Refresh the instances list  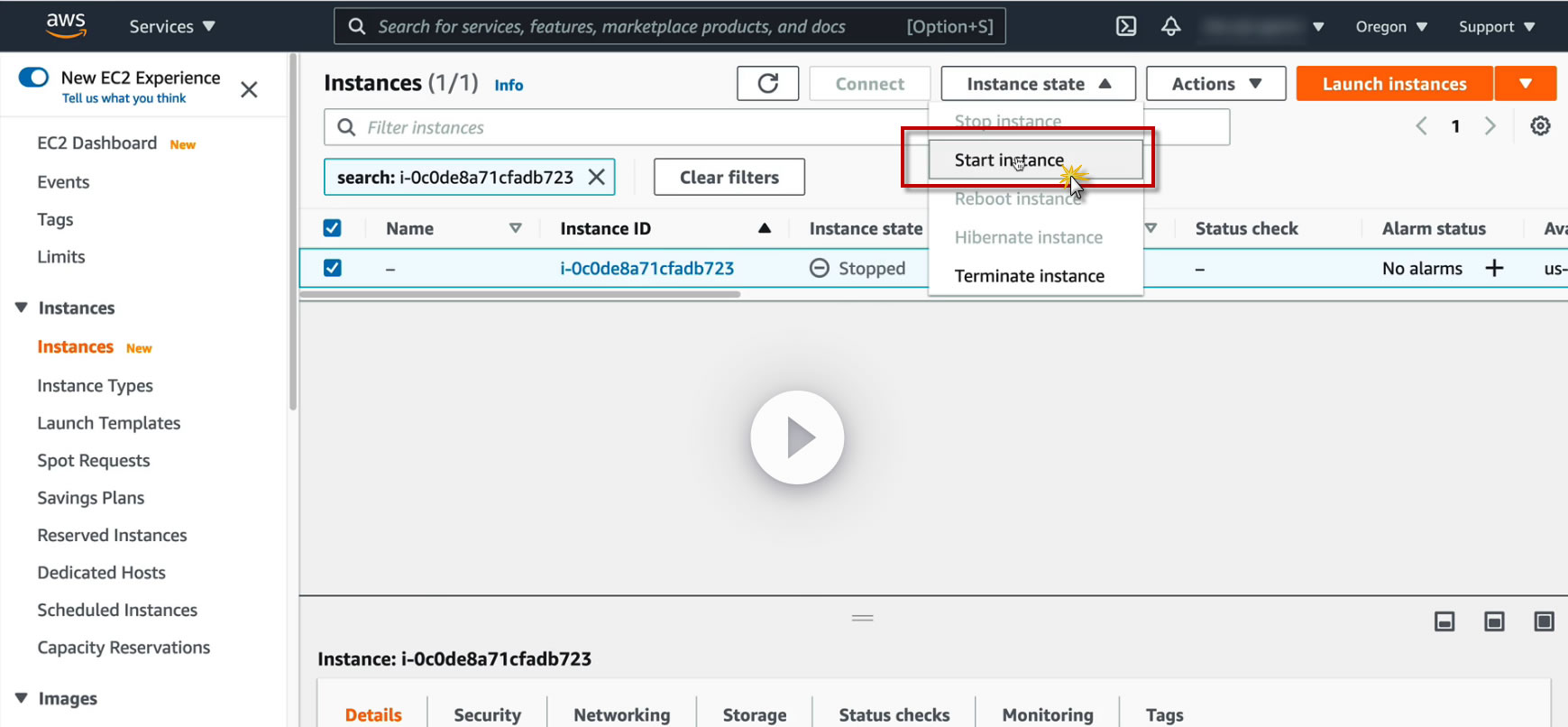coord(768,84)
